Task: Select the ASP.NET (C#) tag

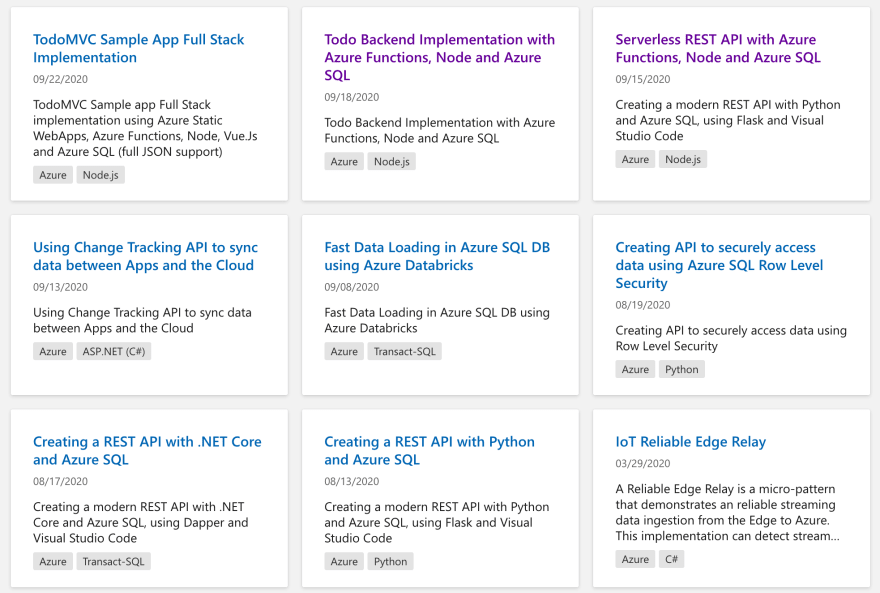Action: [x=114, y=352]
